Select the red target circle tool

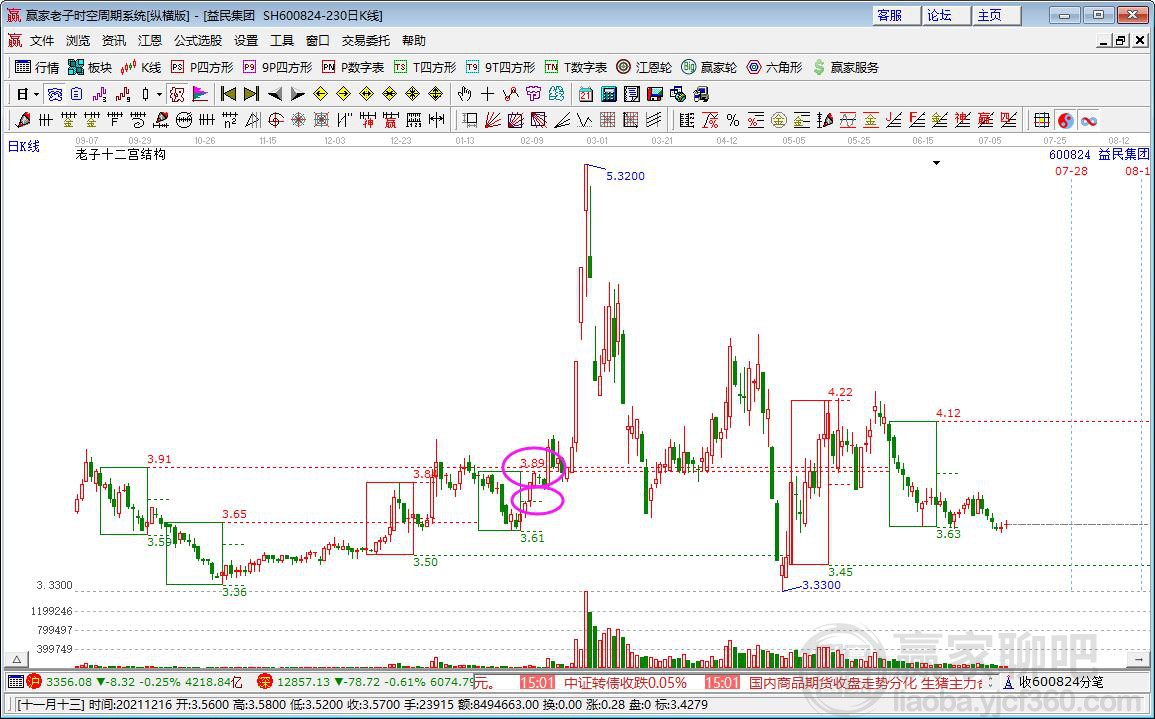276,120
